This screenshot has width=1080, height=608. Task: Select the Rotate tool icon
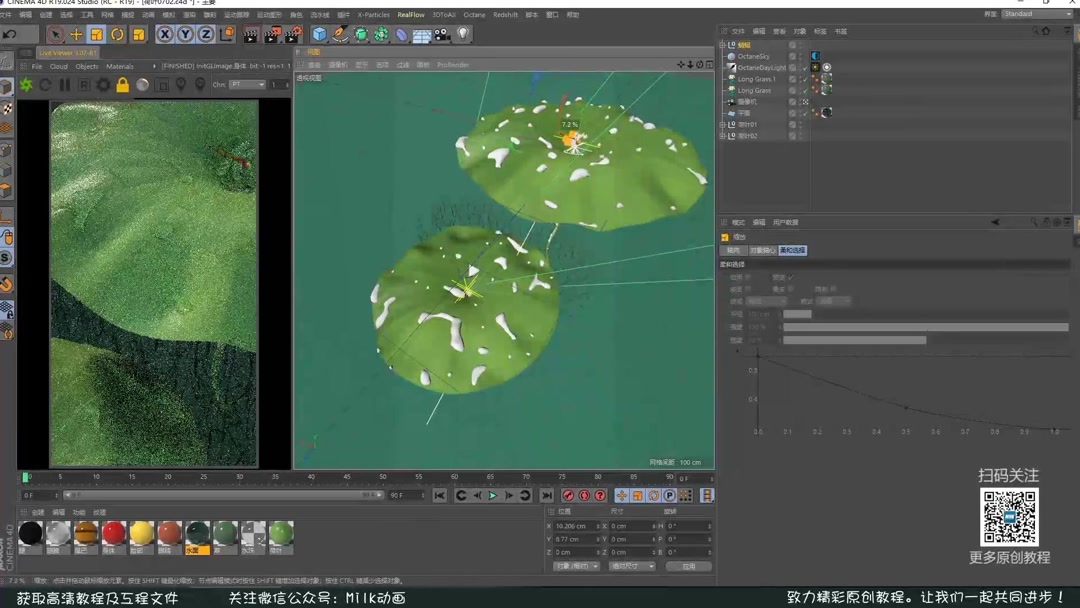117,33
